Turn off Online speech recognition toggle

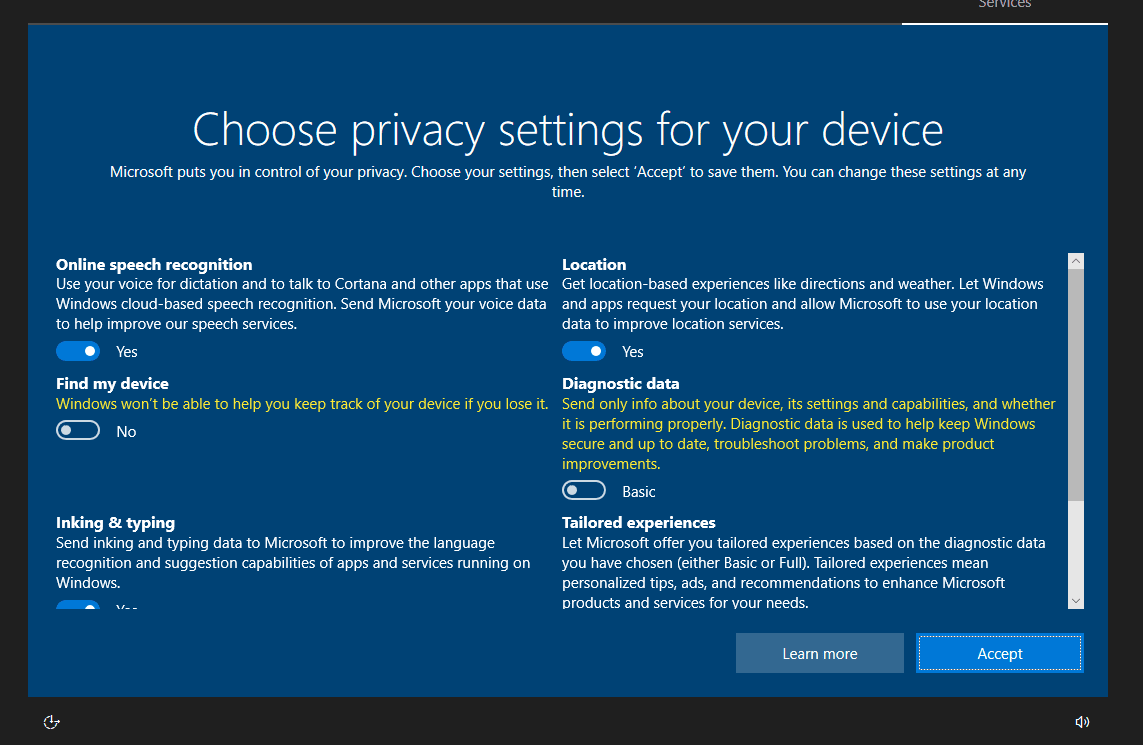pos(78,351)
